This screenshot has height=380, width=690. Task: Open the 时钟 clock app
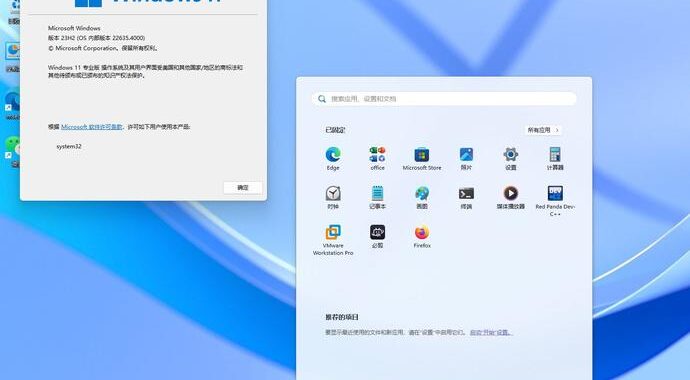click(x=333, y=197)
